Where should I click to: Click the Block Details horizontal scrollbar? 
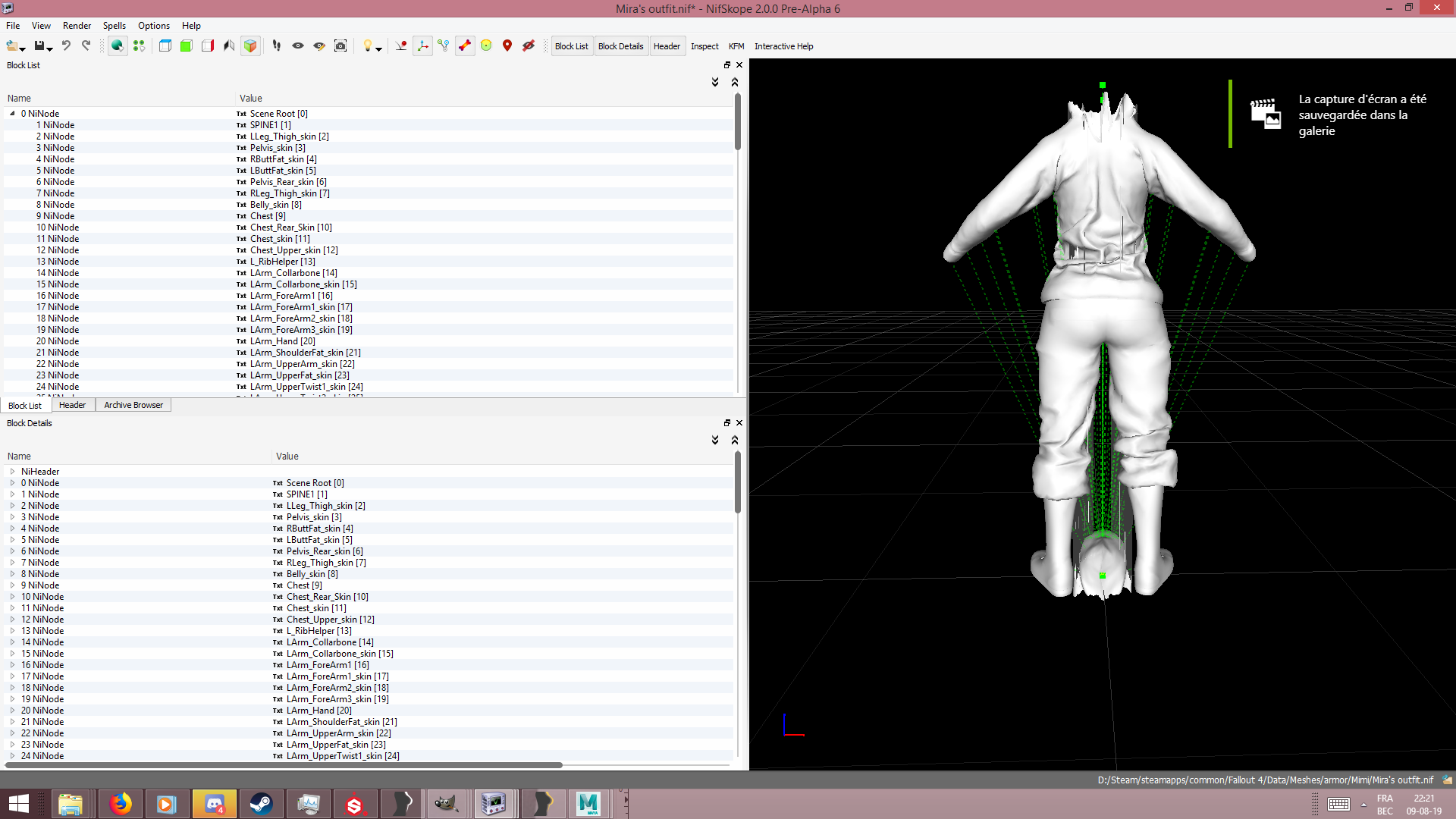[284, 765]
